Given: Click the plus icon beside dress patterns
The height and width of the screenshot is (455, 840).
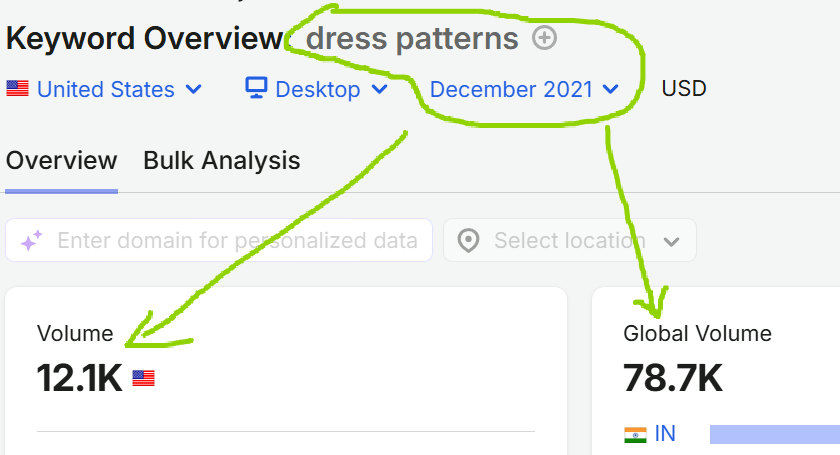Looking at the screenshot, I should tap(544, 38).
